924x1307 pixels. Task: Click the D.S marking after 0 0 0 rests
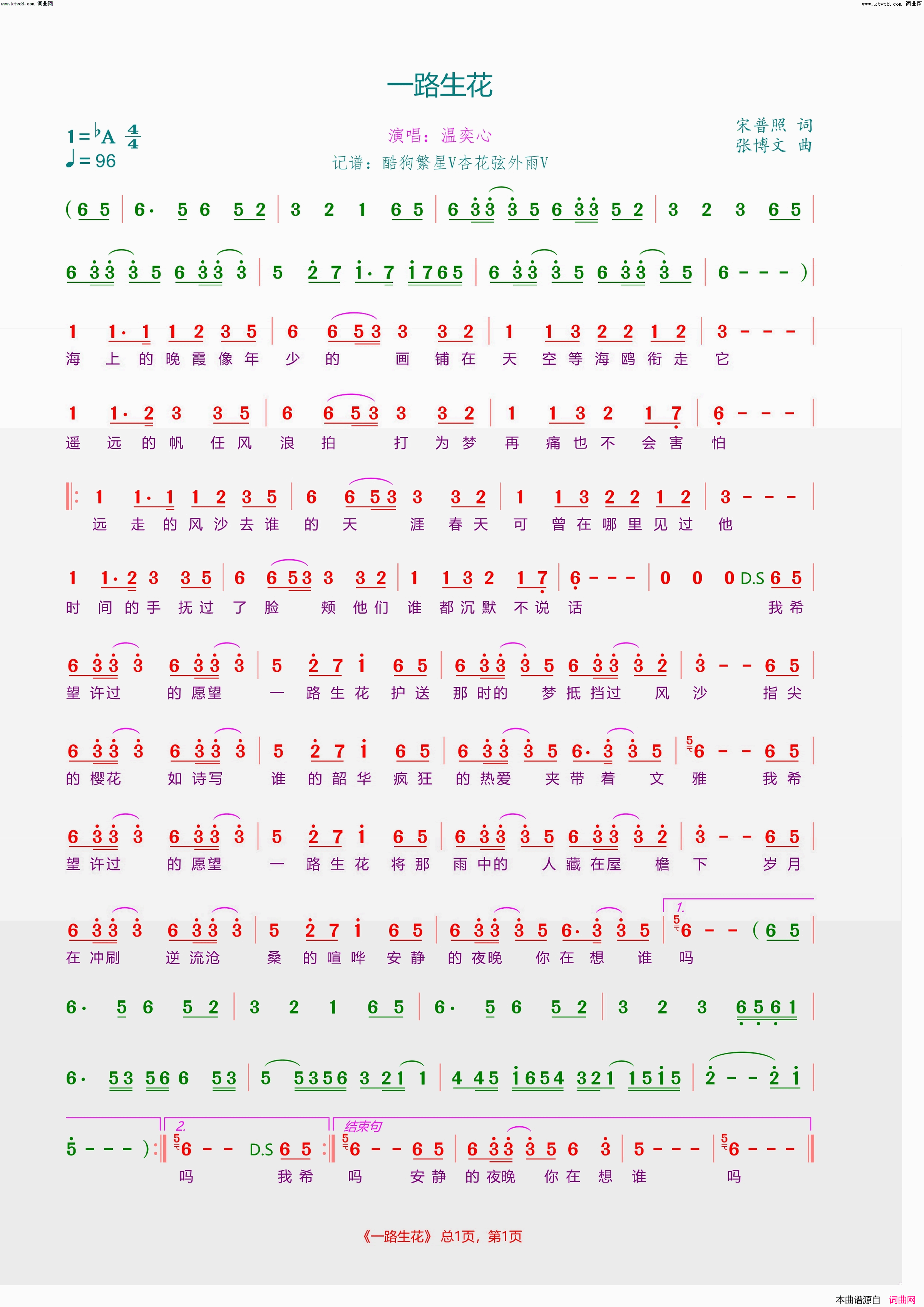pyautogui.click(x=752, y=579)
